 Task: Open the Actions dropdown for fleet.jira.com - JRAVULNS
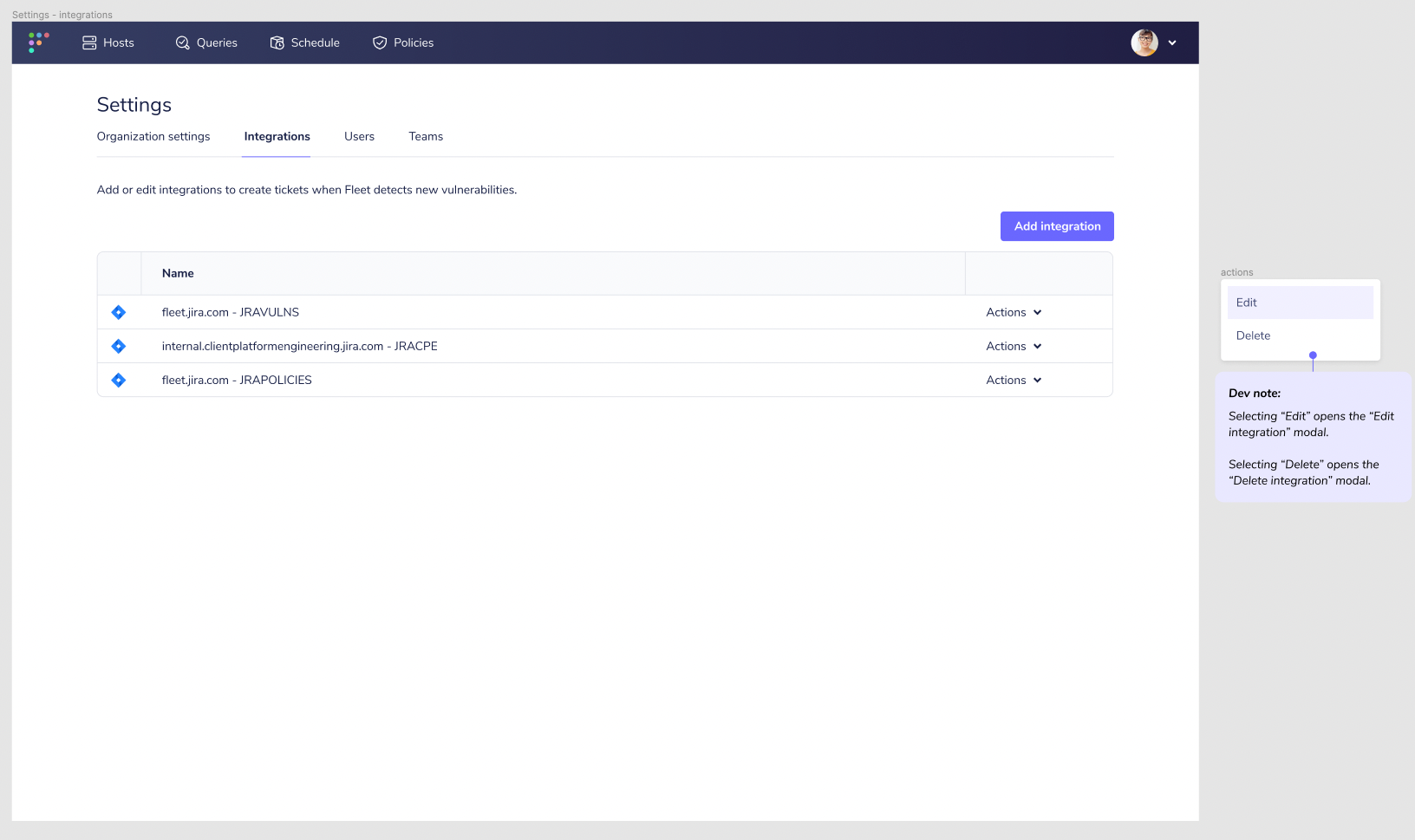(1013, 312)
